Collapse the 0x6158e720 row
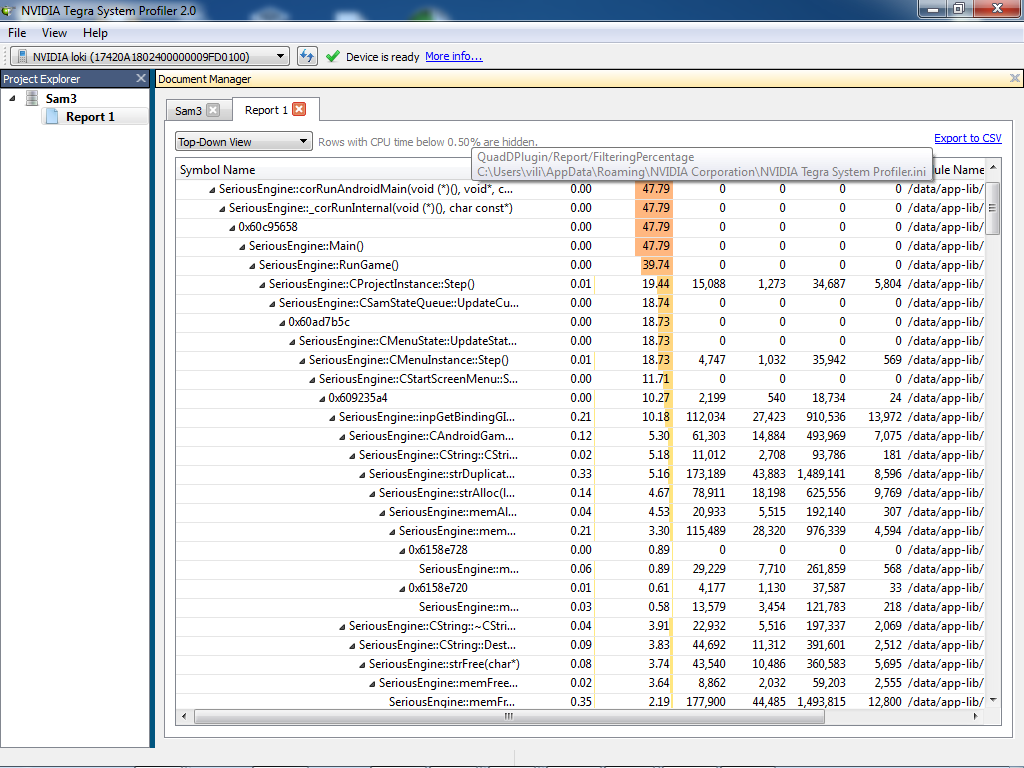The image size is (1024, 768). (402, 588)
